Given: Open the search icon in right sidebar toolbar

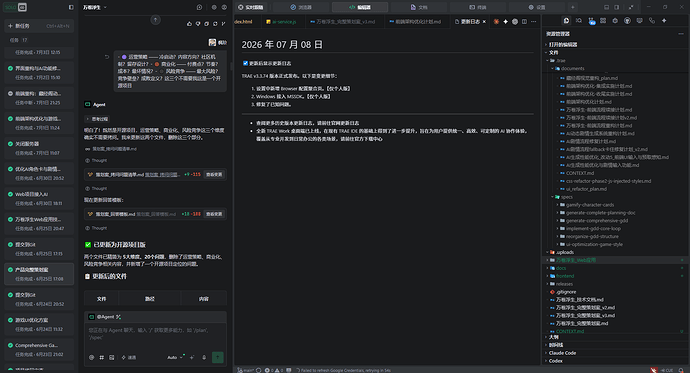Looking at the screenshot, I should tap(579, 21).
